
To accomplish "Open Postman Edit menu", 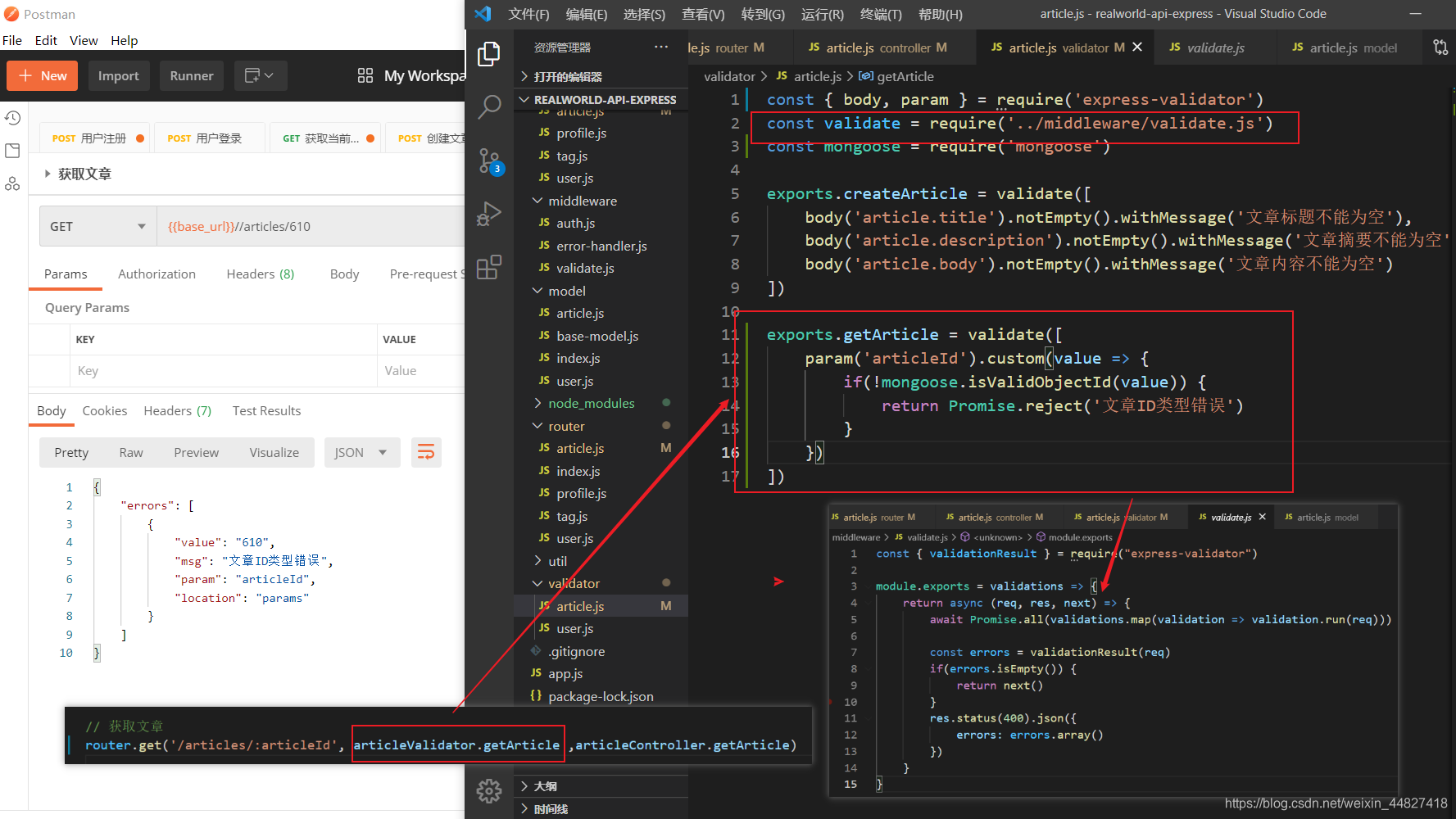I will (46, 40).
